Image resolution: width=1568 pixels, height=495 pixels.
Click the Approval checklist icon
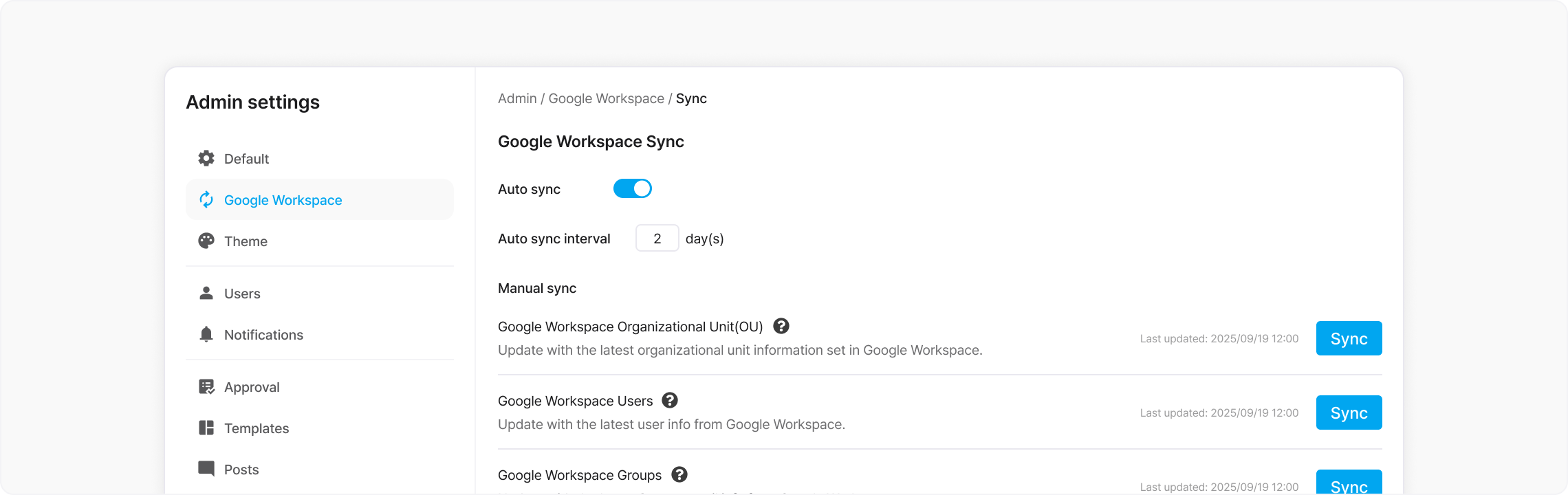tap(206, 386)
